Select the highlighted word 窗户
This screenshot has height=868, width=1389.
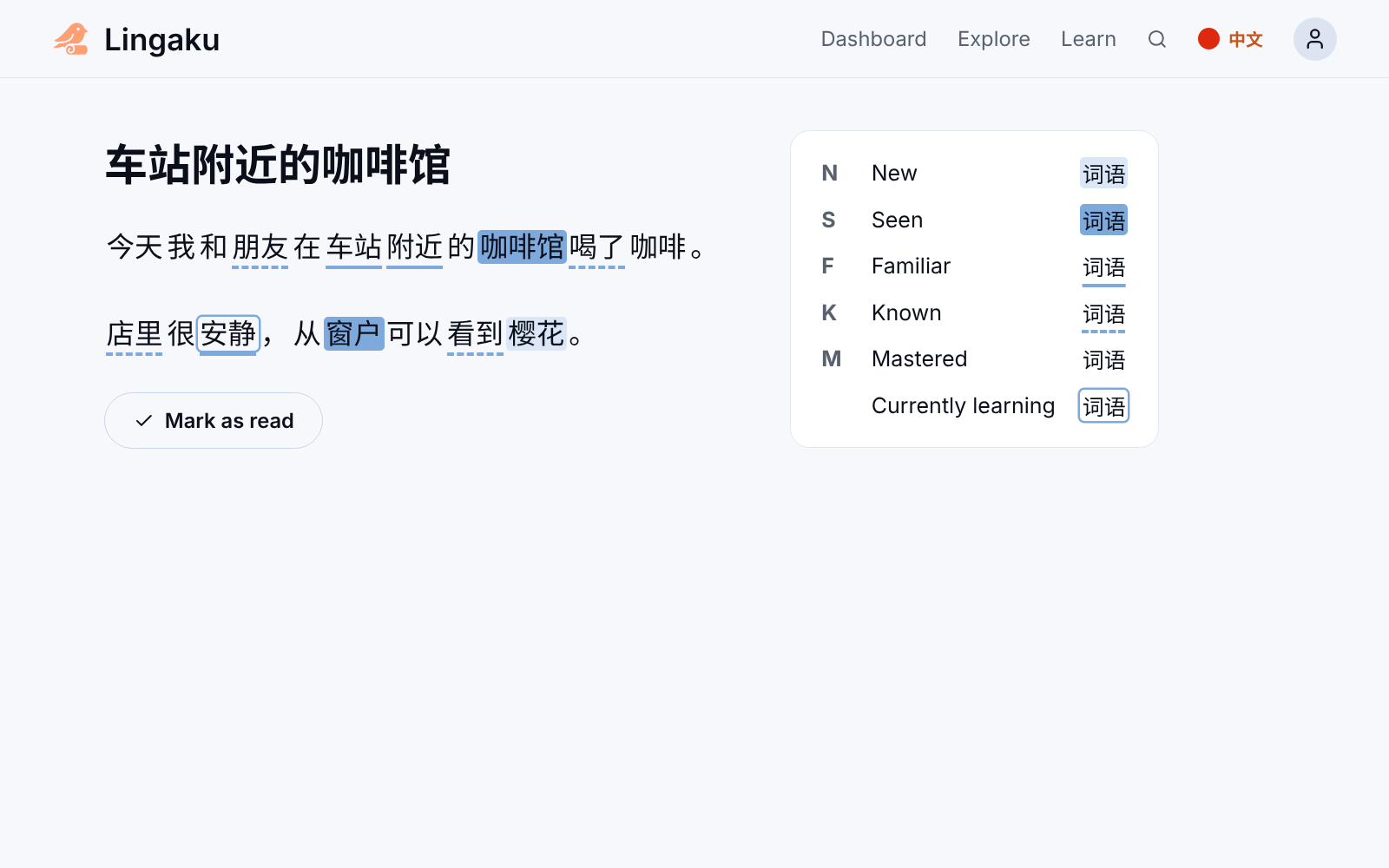353,333
